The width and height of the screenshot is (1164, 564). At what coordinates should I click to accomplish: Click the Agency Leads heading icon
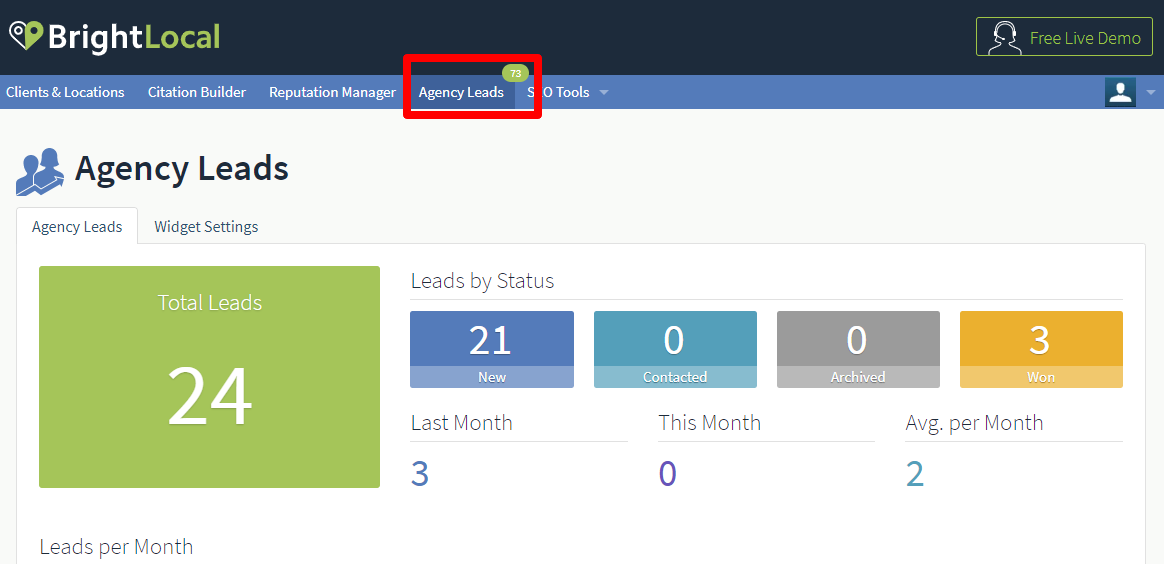(41, 172)
